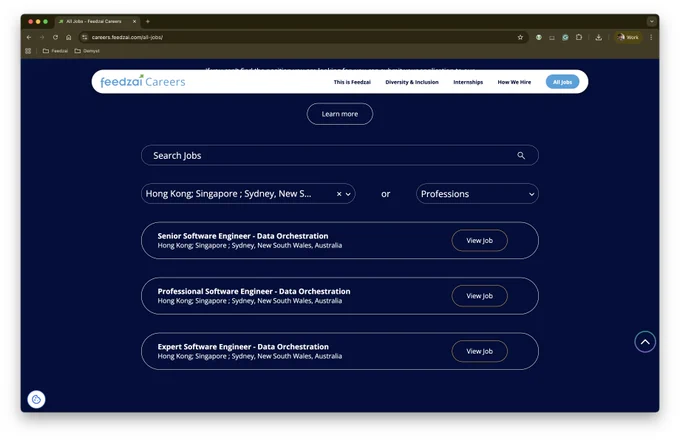Viewport: 680px width, 440px height.
Task: Click the search magnifier icon
Action: click(521, 155)
